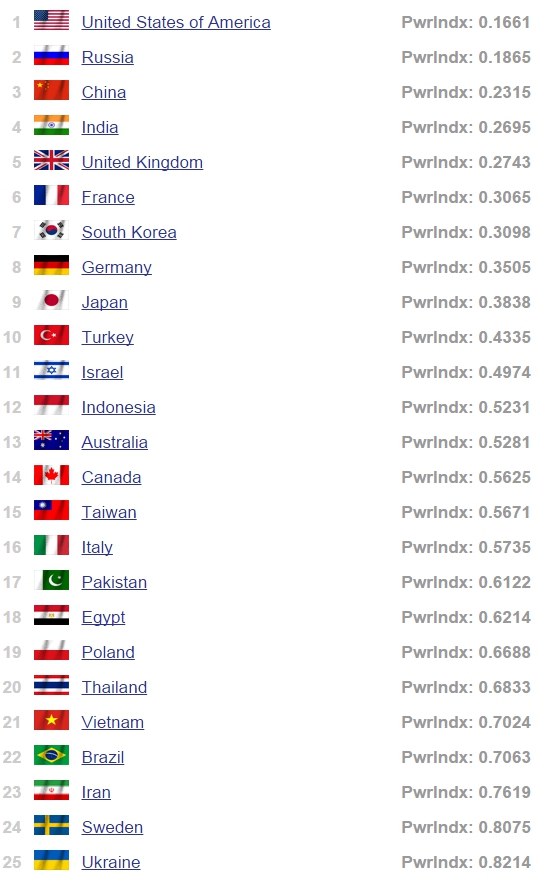Click the Canada maple leaf flag
Viewport: 539px width, 880px height.
coord(51,475)
